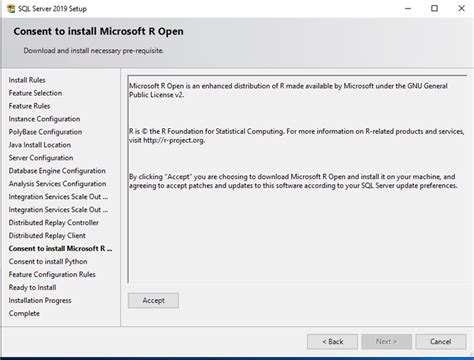Go to previous page with Back
Viewport: 474px width, 360px height.
coord(332,342)
